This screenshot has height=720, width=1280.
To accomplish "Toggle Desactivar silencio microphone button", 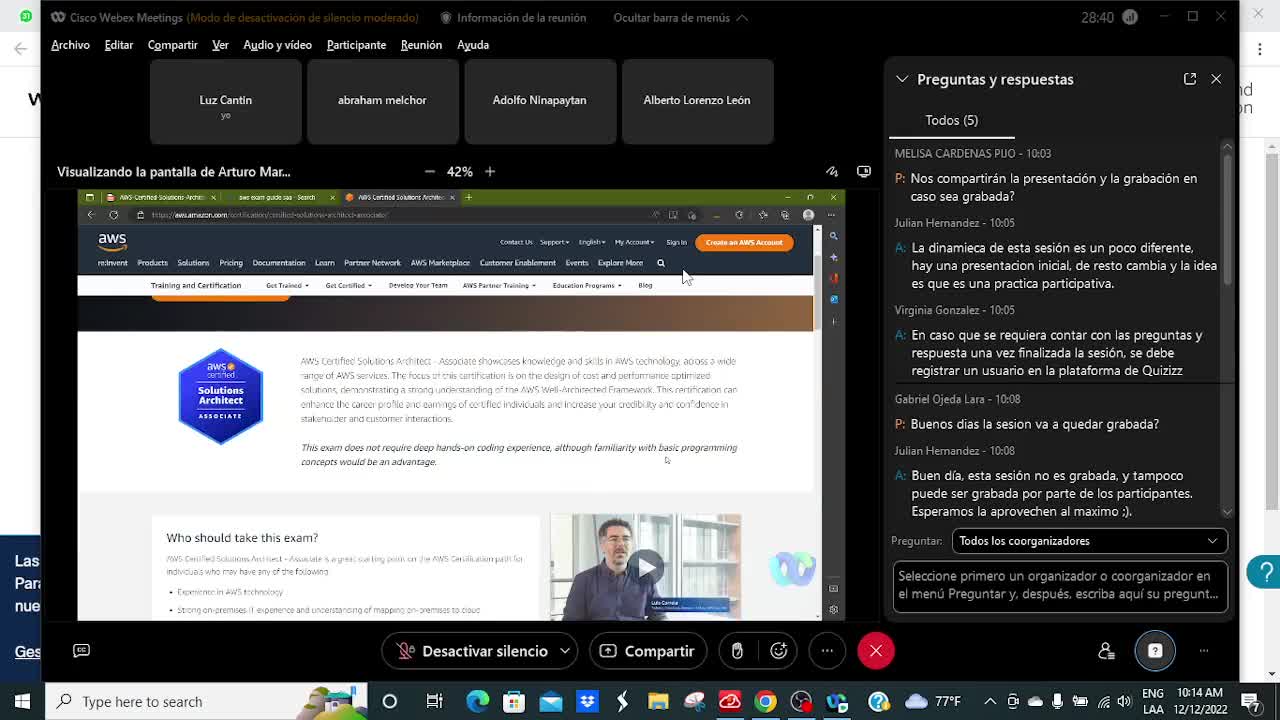I will pos(472,651).
